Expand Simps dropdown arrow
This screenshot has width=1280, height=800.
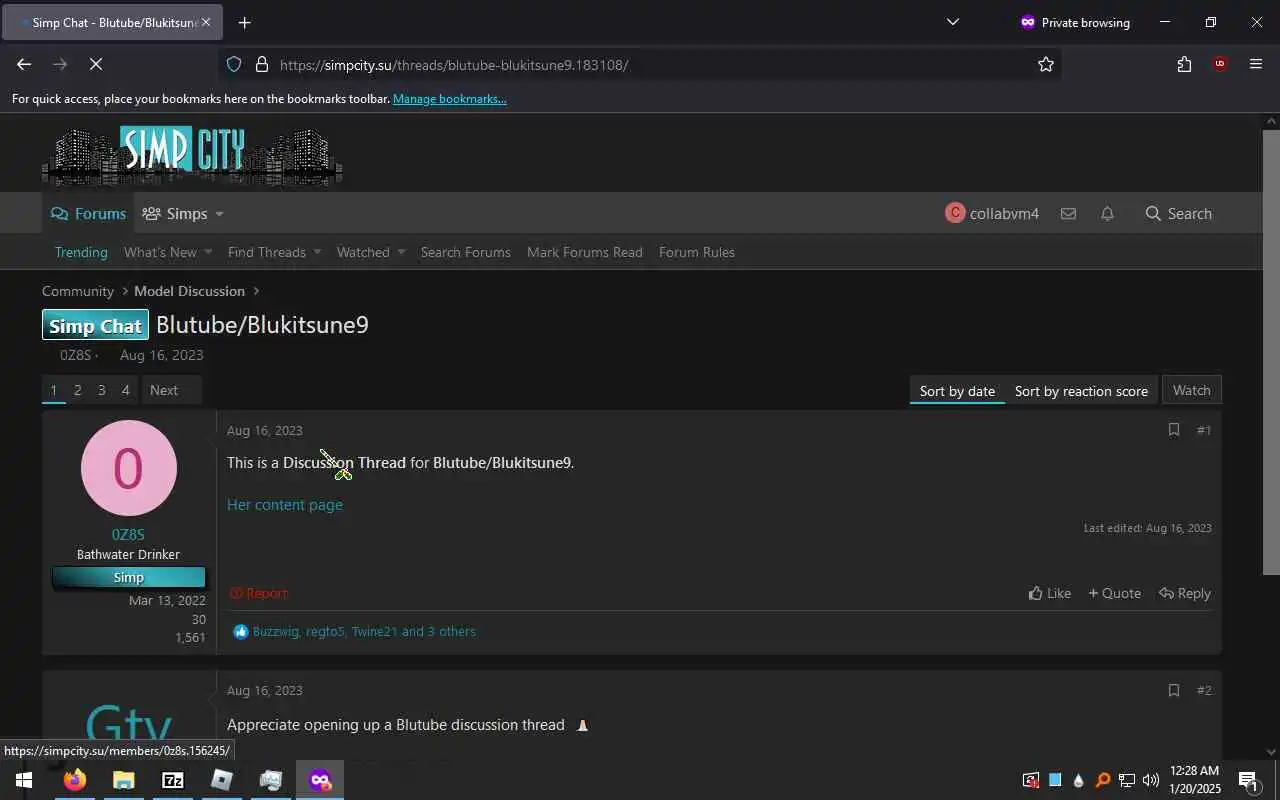(219, 214)
